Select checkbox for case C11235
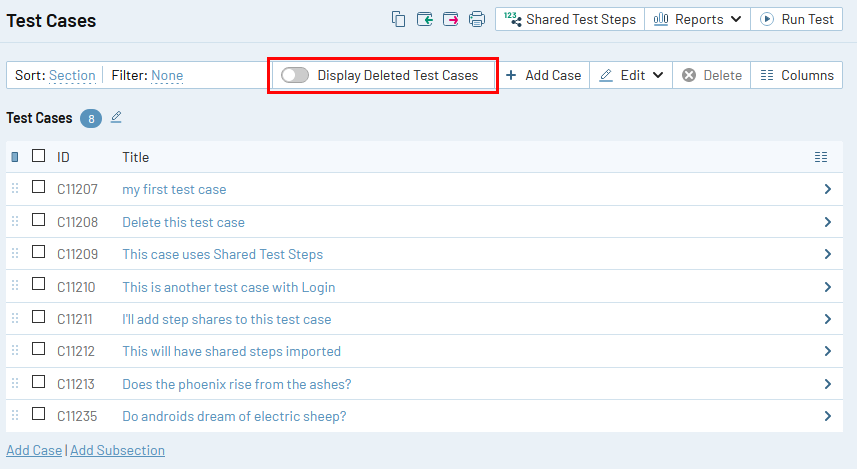 (x=39, y=415)
